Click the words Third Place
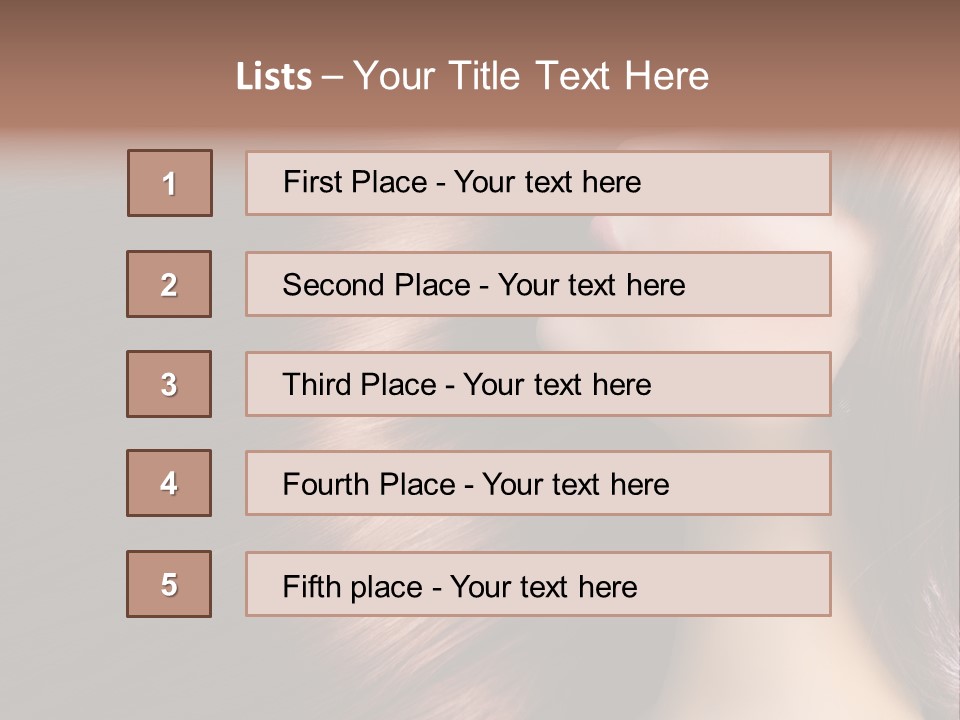This screenshot has height=720, width=960. tap(359, 384)
